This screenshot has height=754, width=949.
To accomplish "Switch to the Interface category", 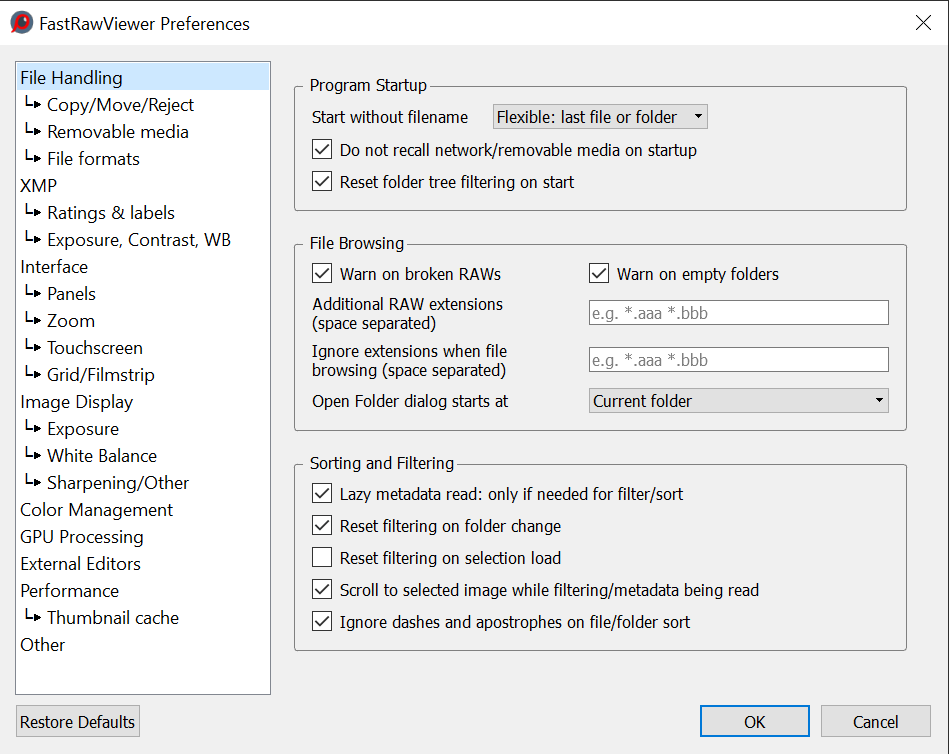I will tap(54, 266).
